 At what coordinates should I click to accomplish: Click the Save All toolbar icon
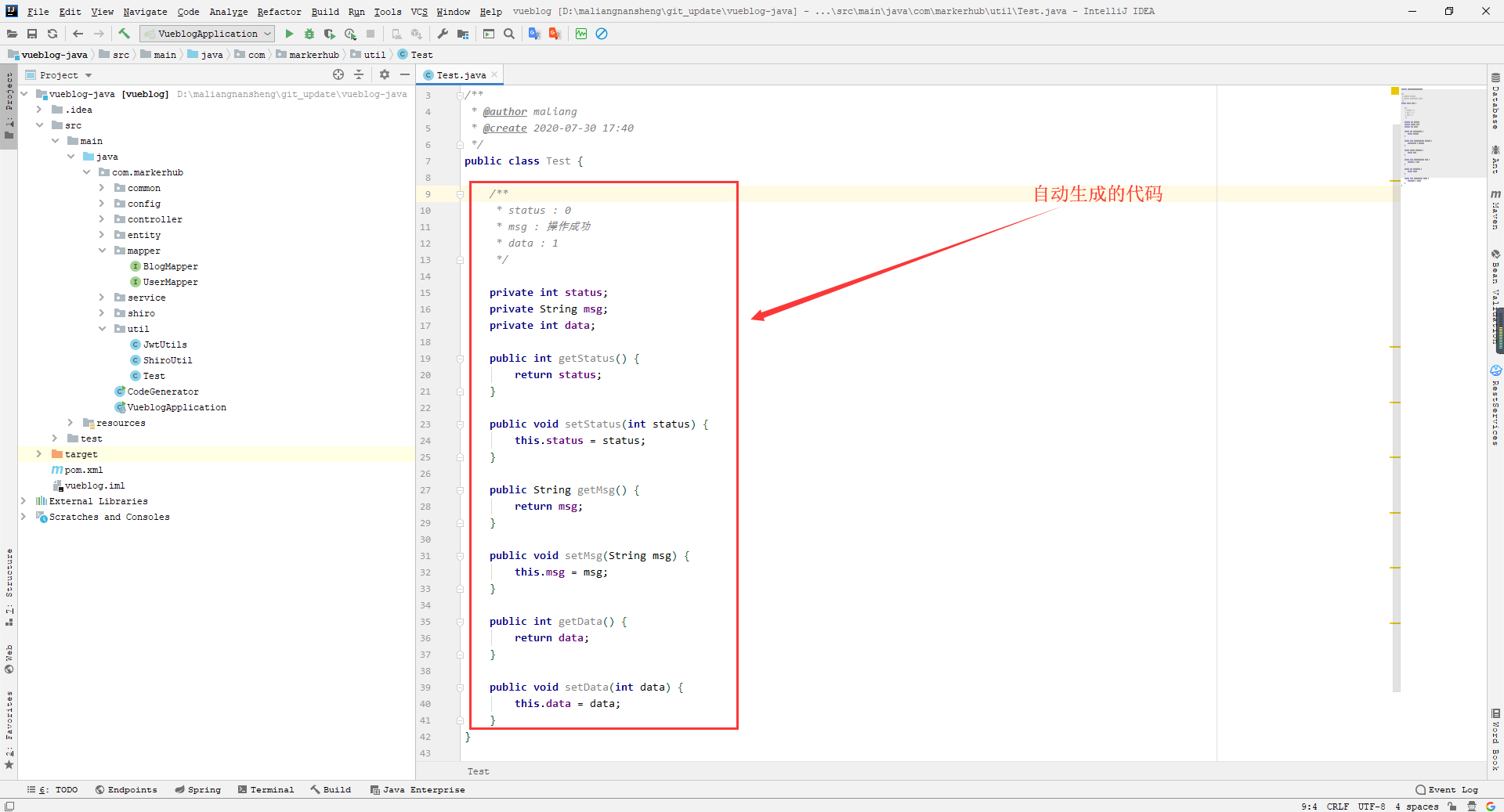[32, 34]
